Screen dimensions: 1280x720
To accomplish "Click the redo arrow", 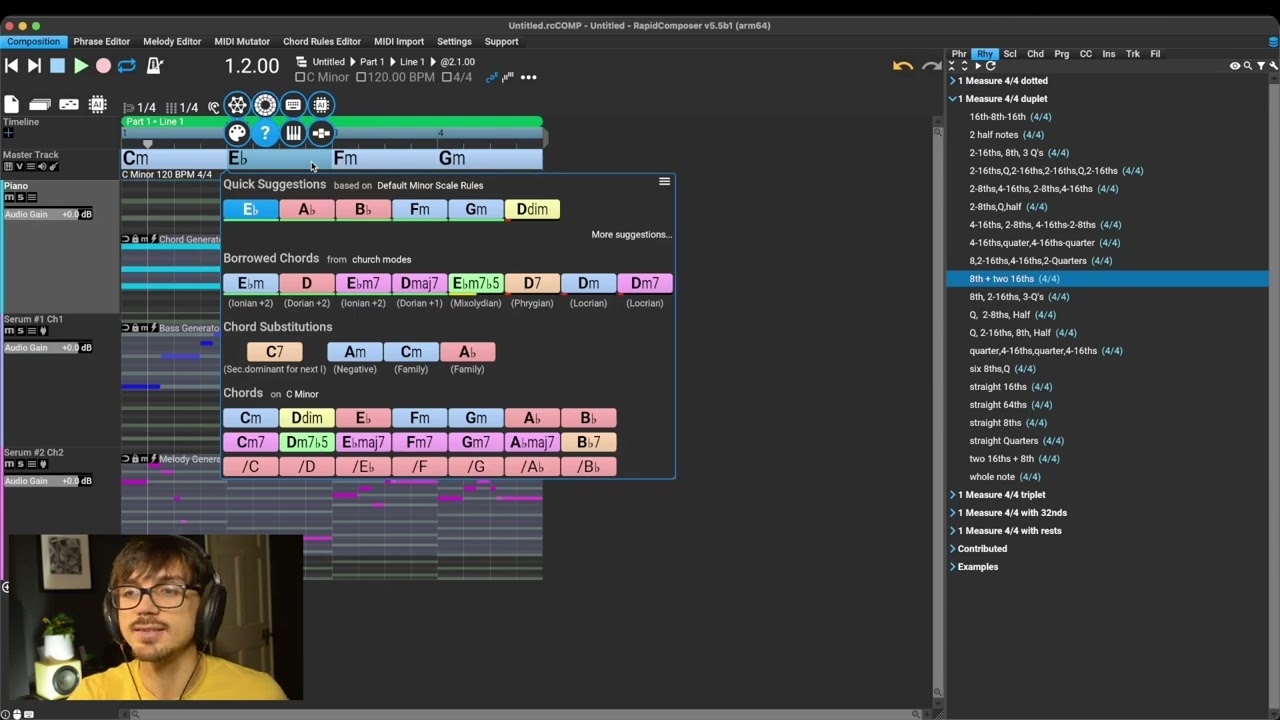I will click(931, 66).
